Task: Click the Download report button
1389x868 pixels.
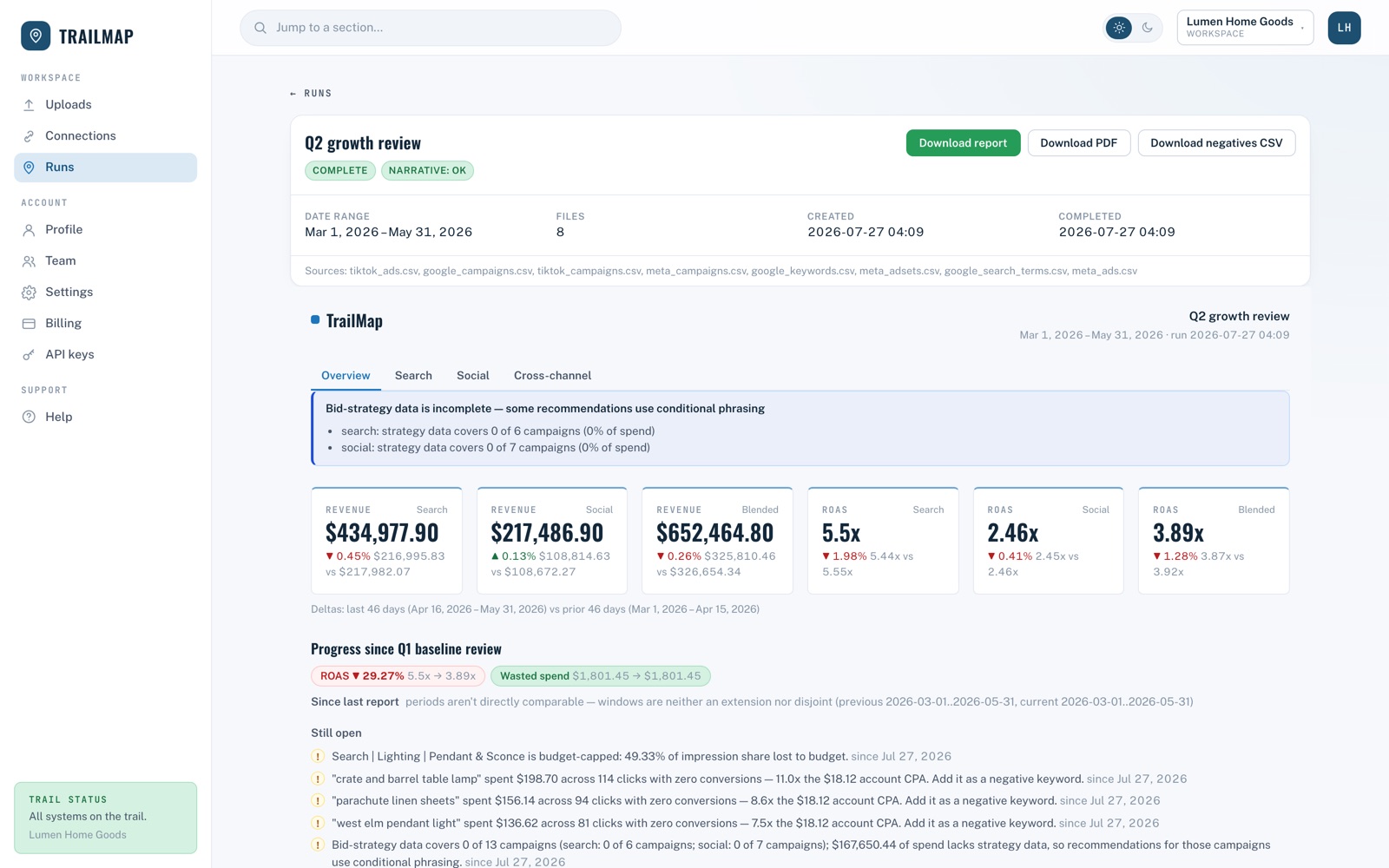Action: tap(963, 143)
